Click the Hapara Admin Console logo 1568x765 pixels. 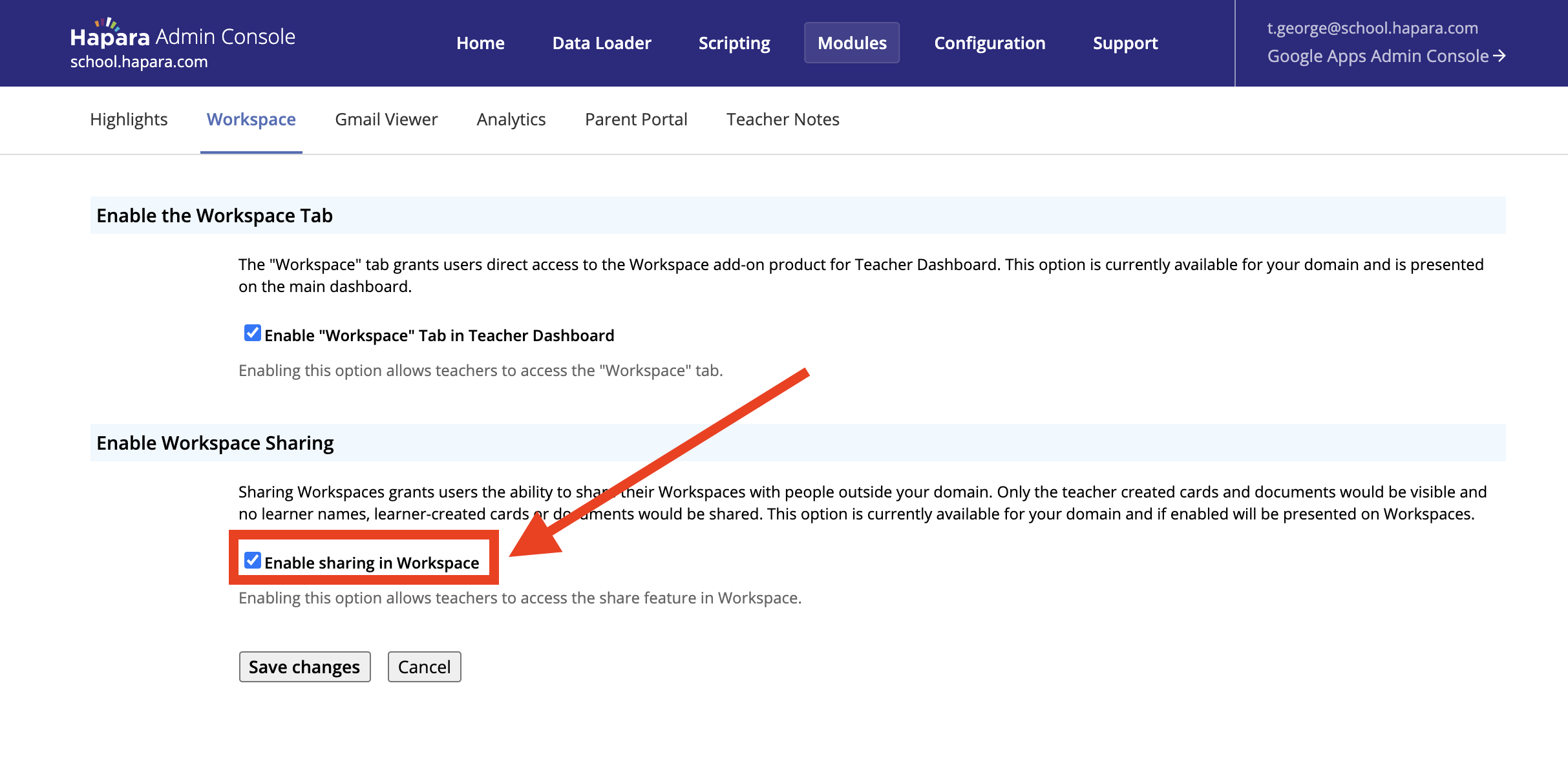point(183,34)
